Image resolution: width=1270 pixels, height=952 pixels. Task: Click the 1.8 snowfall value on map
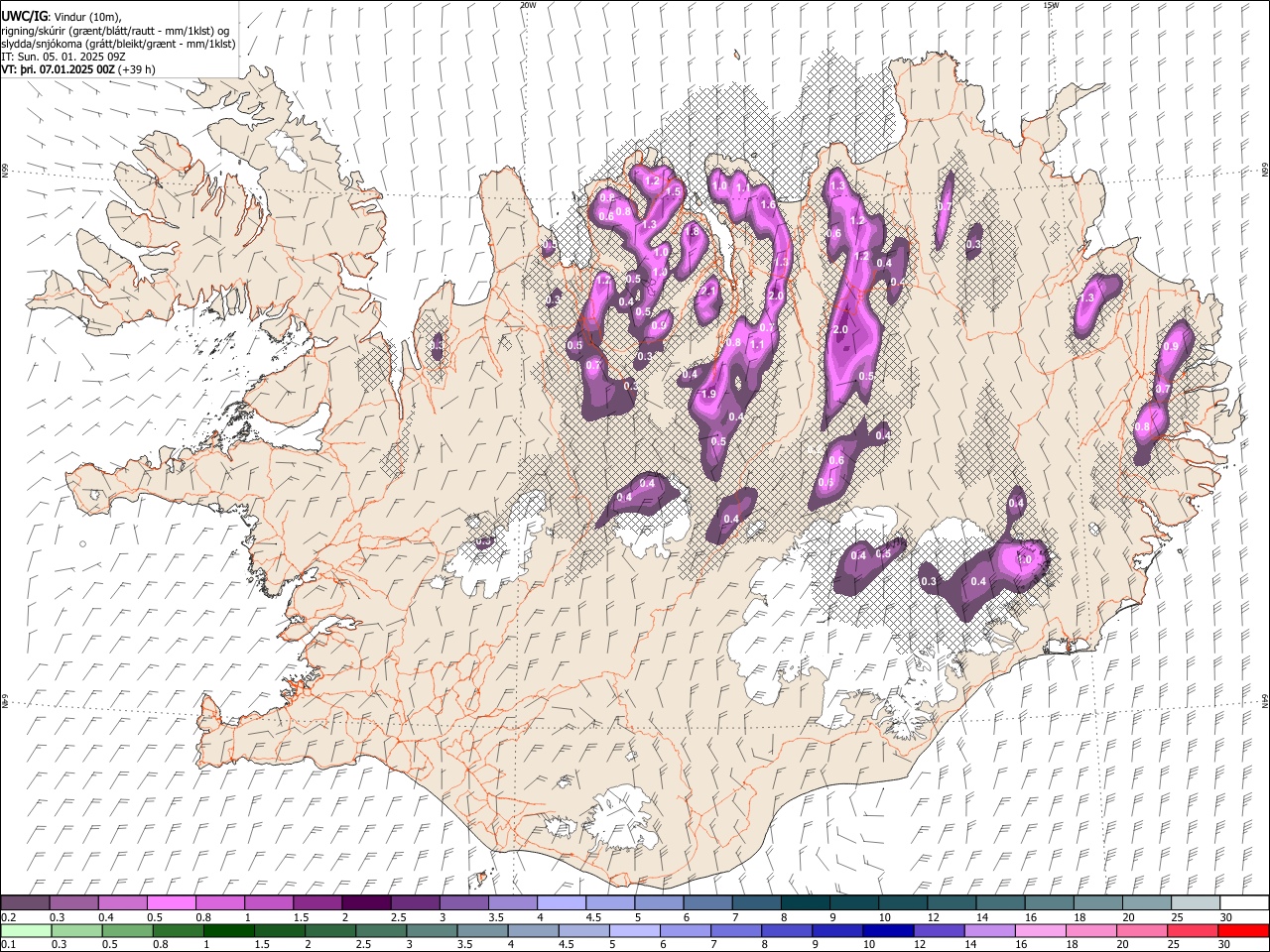tap(693, 231)
